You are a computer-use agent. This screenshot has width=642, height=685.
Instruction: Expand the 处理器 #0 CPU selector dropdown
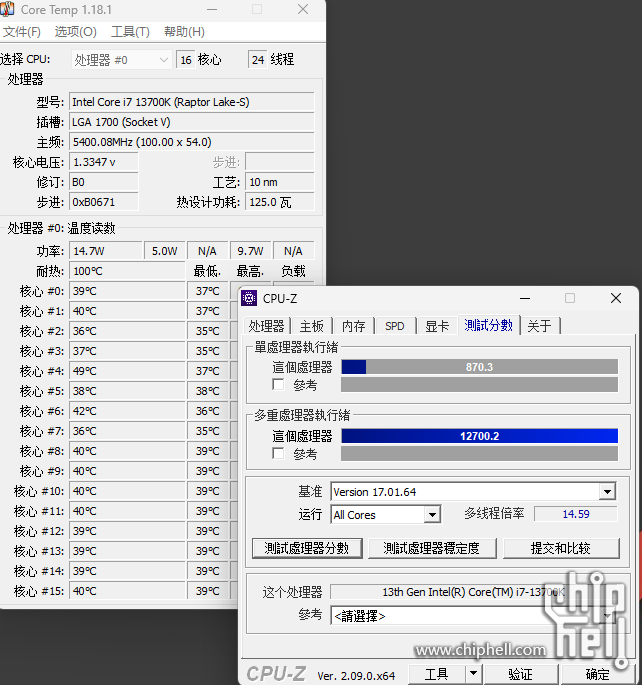tap(121, 60)
